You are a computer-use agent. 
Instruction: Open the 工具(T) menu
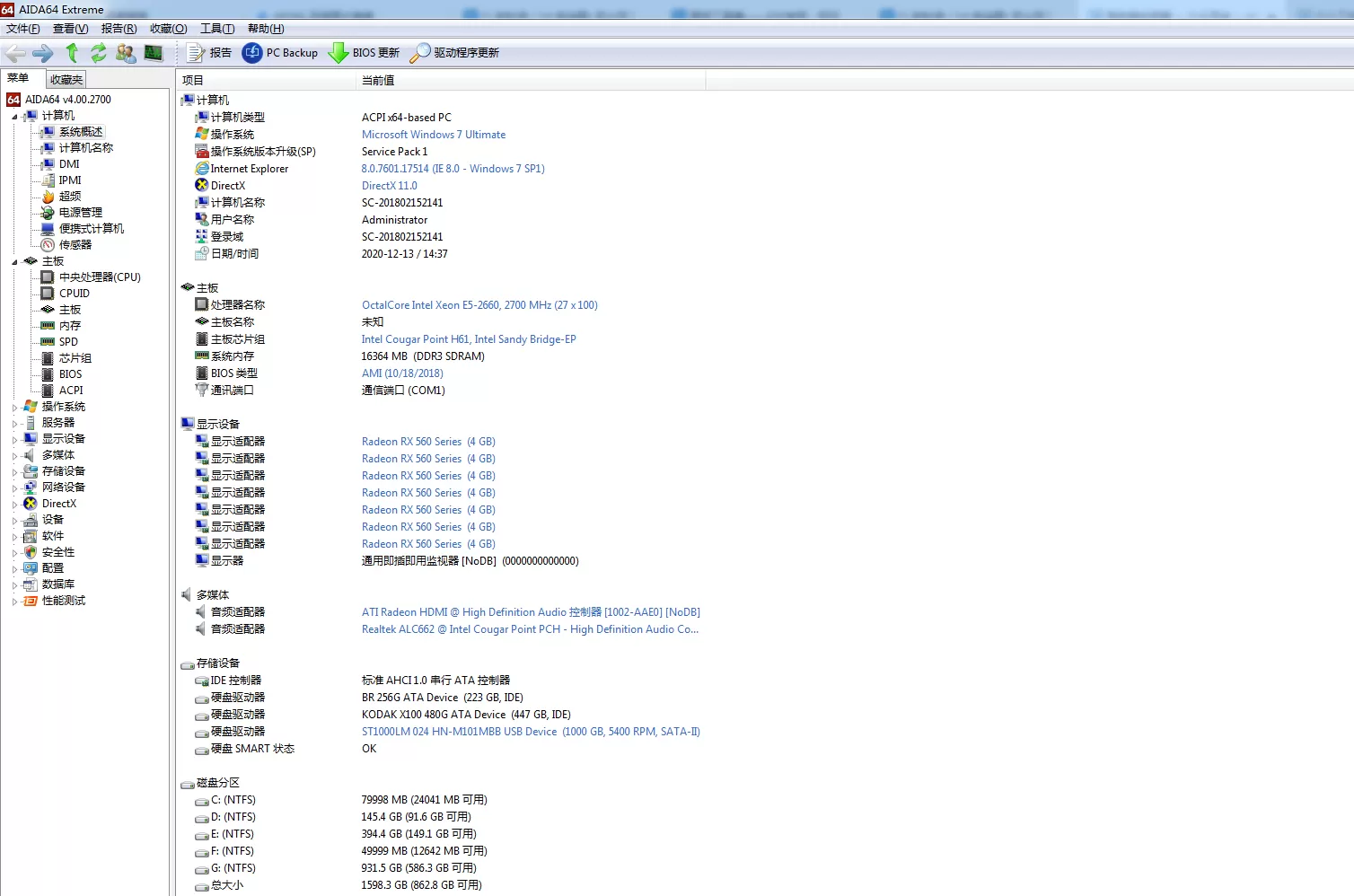pyautogui.click(x=217, y=29)
